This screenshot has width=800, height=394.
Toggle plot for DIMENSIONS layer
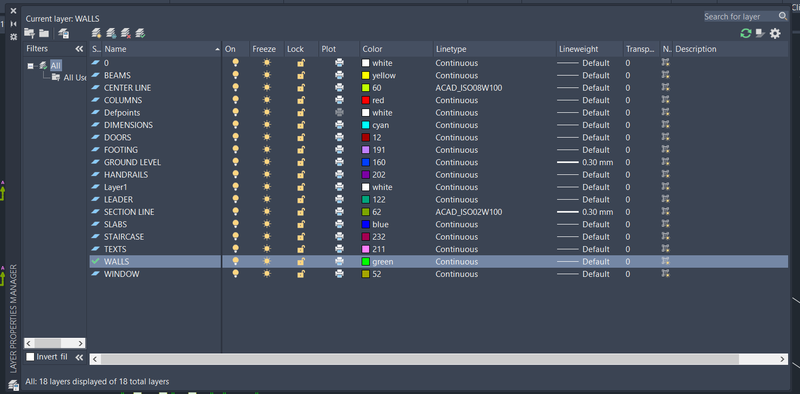339,125
